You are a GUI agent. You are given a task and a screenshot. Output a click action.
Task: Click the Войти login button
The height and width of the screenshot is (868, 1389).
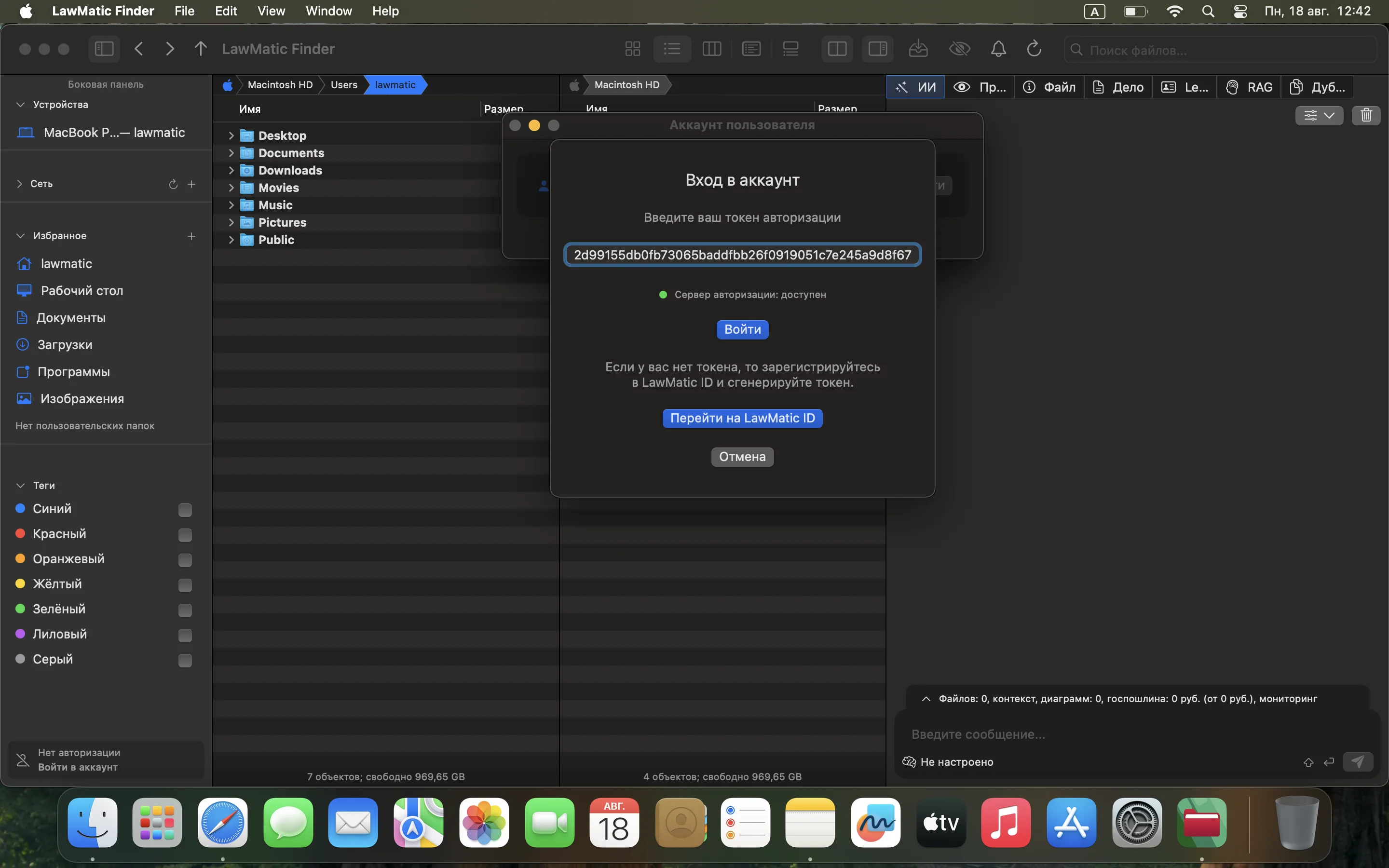(742, 329)
